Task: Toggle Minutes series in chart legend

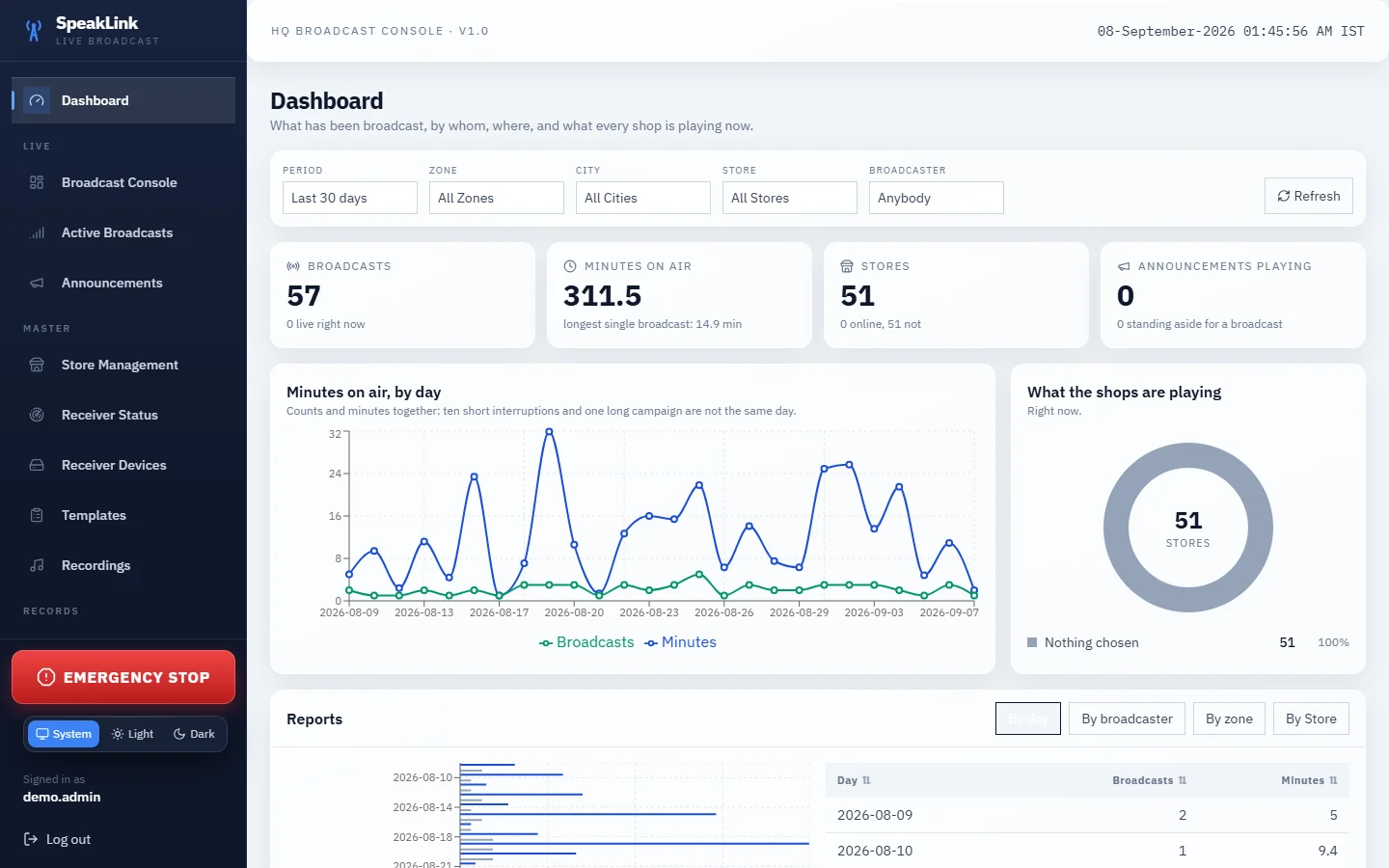Action: click(x=681, y=642)
